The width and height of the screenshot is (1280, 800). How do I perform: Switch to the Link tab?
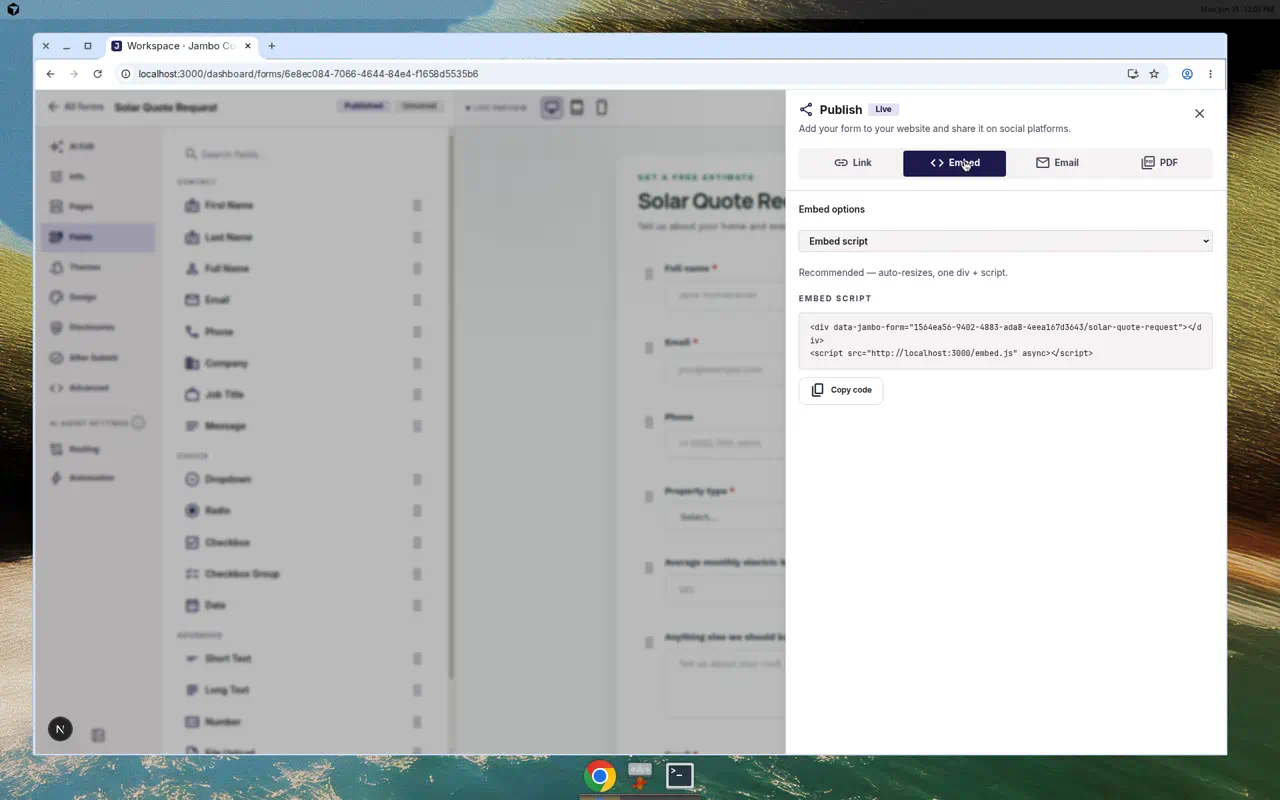point(852,163)
